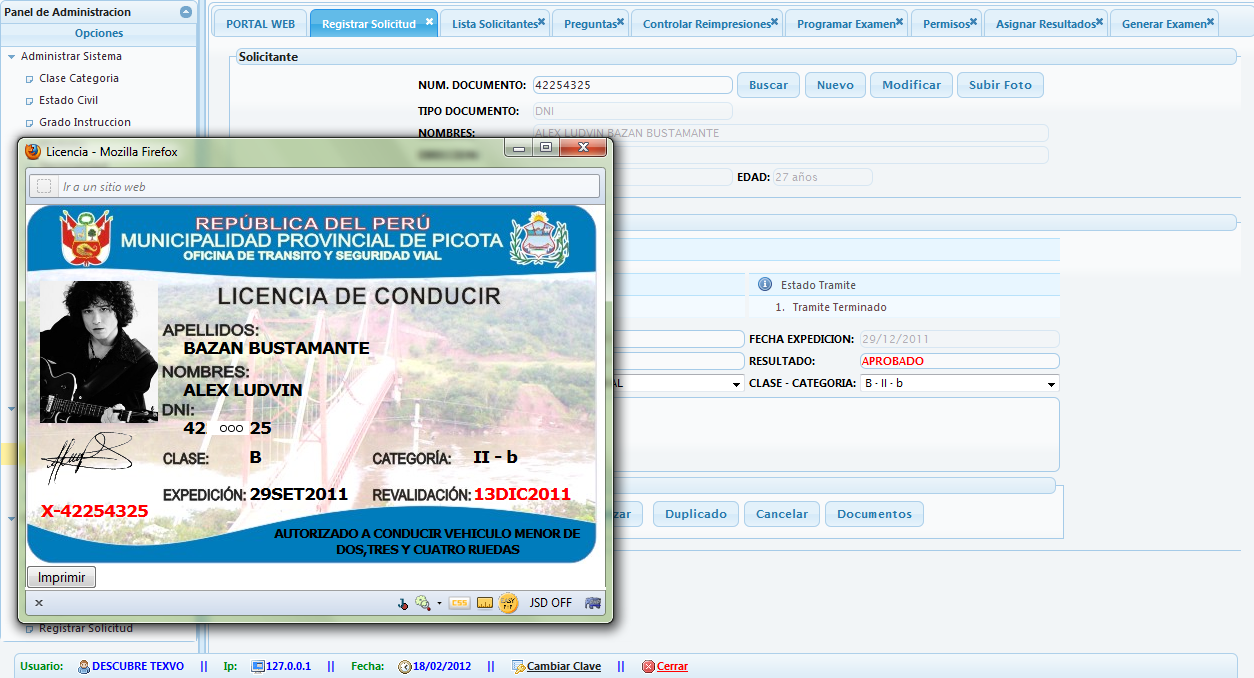Click the yellow Easy circular add-on icon

coord(508,603)
